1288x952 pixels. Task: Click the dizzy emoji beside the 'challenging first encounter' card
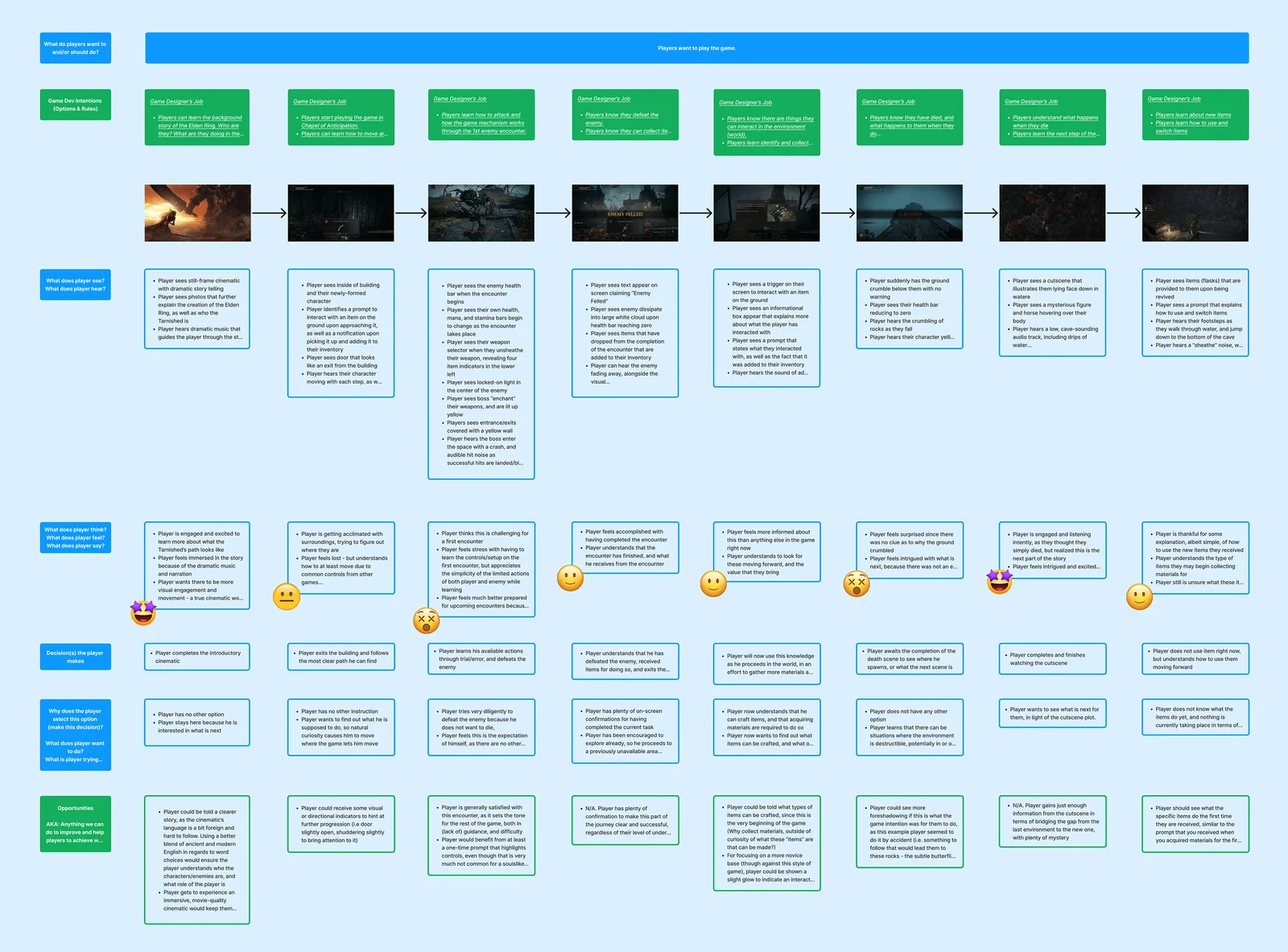click(x=426, y=620)
